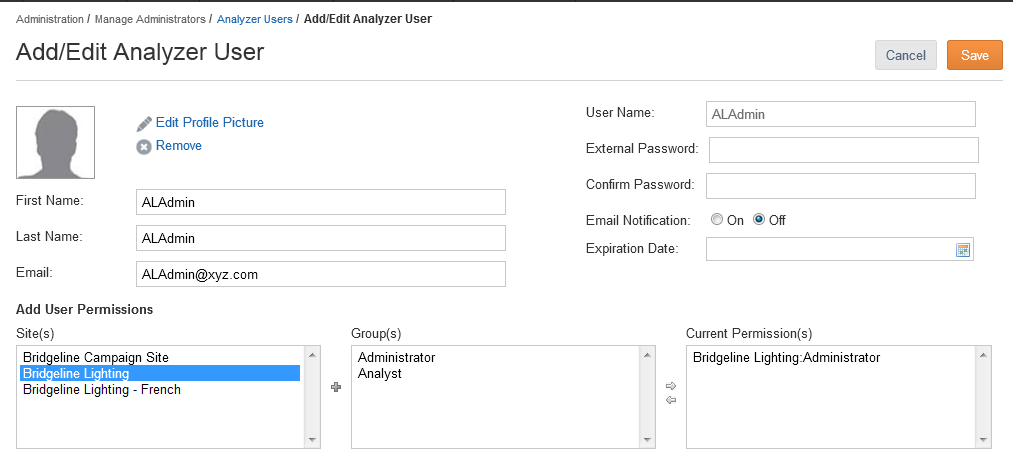
Task: Click into the External Password field
Action: click(x=843, y=150)
